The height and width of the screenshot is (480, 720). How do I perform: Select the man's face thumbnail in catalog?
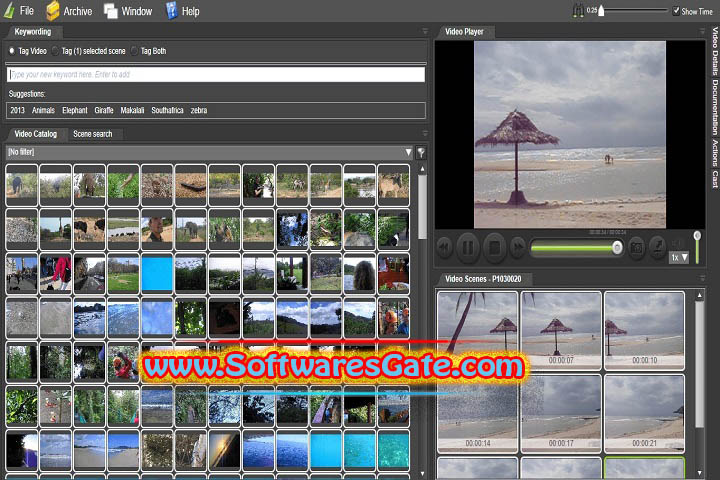157,229
